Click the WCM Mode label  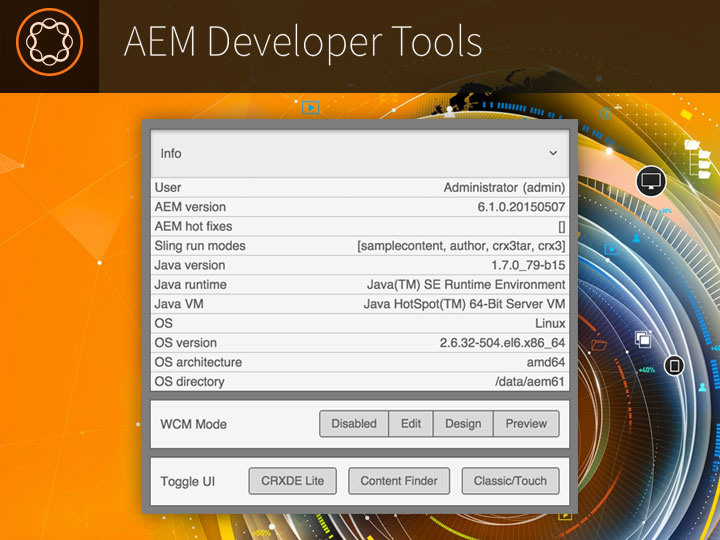[x=193, y=424]
